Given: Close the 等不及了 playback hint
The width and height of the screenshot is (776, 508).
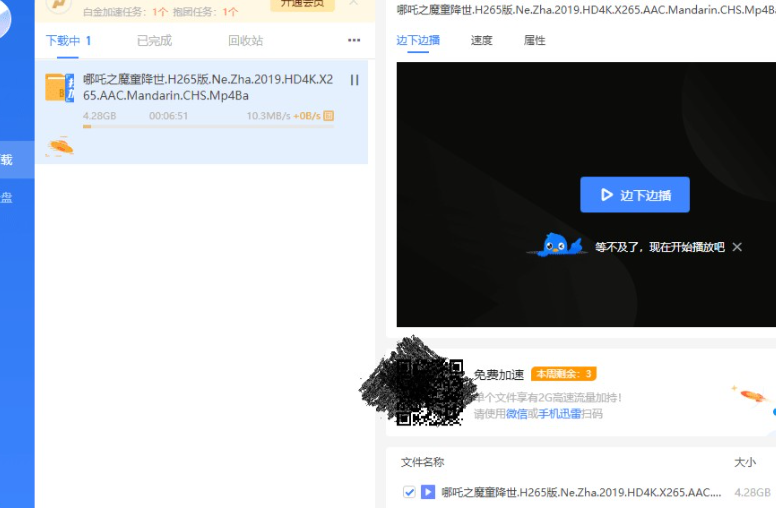Looking at the screenshot, I should tap(737, 247).
